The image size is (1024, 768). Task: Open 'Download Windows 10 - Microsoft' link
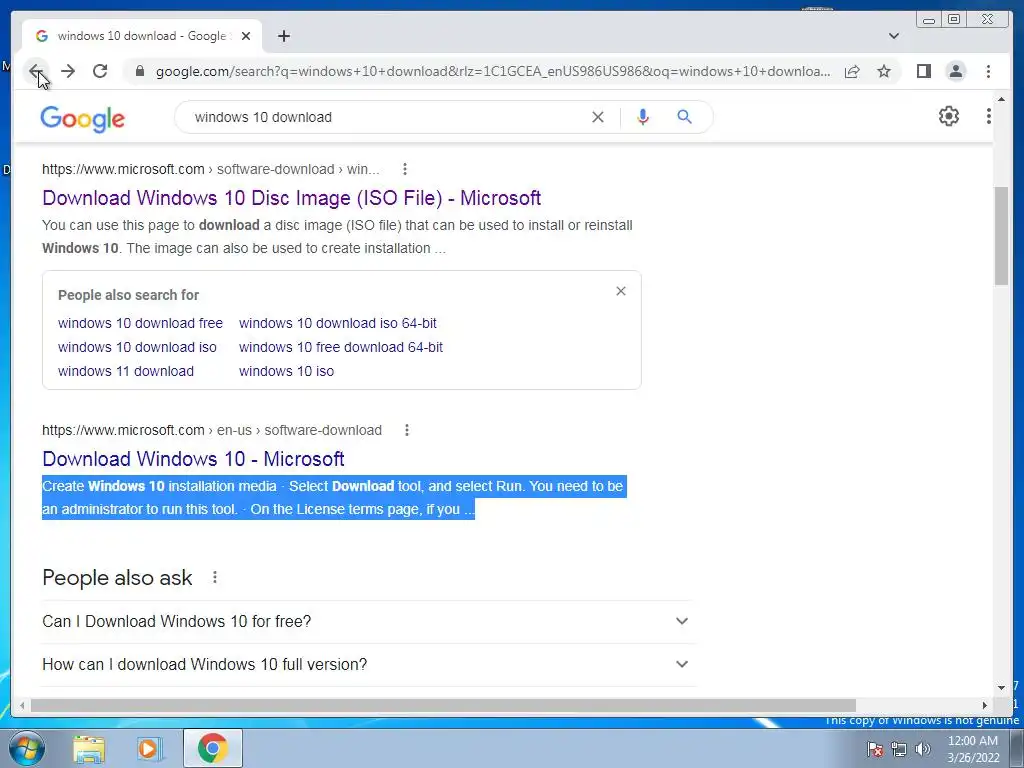point(193,458)
